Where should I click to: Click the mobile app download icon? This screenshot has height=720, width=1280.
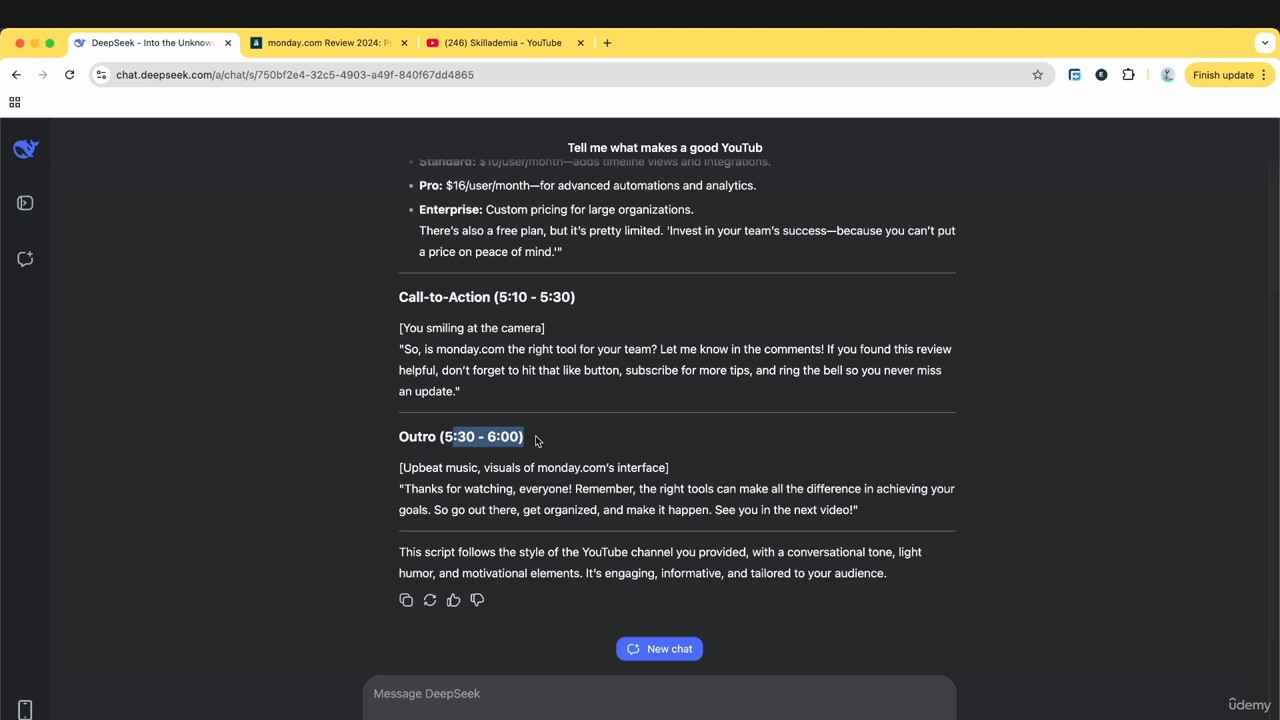coord(25,709)
